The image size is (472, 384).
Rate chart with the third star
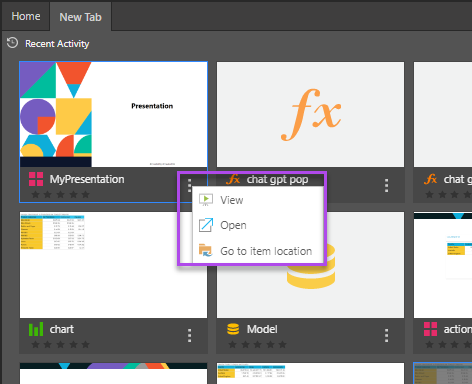60,344
